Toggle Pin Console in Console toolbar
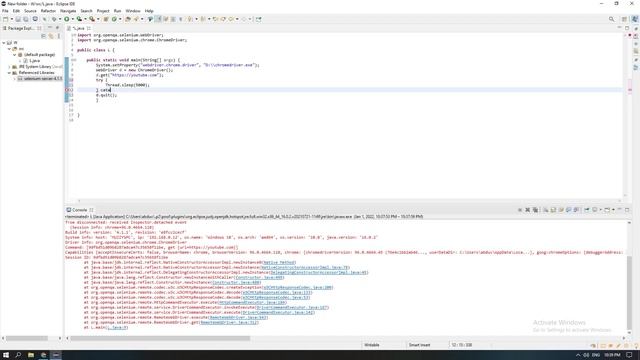Screen dimensions: 640x360 pyautogui.click(x=587, y=210)
